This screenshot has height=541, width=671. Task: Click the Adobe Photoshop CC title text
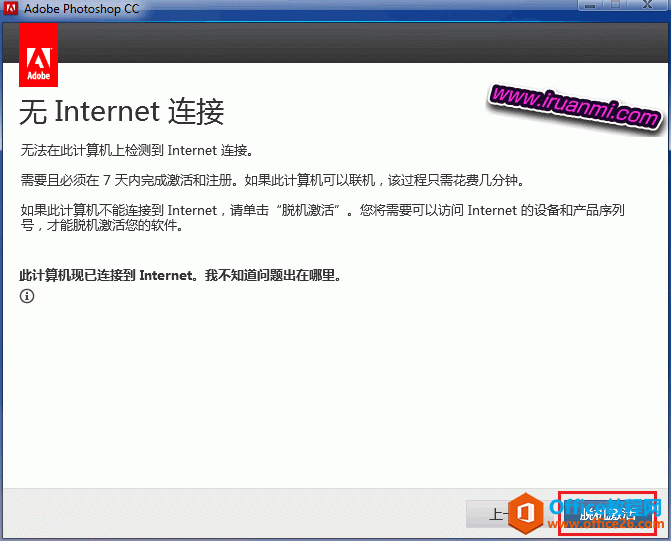(82, 9)
